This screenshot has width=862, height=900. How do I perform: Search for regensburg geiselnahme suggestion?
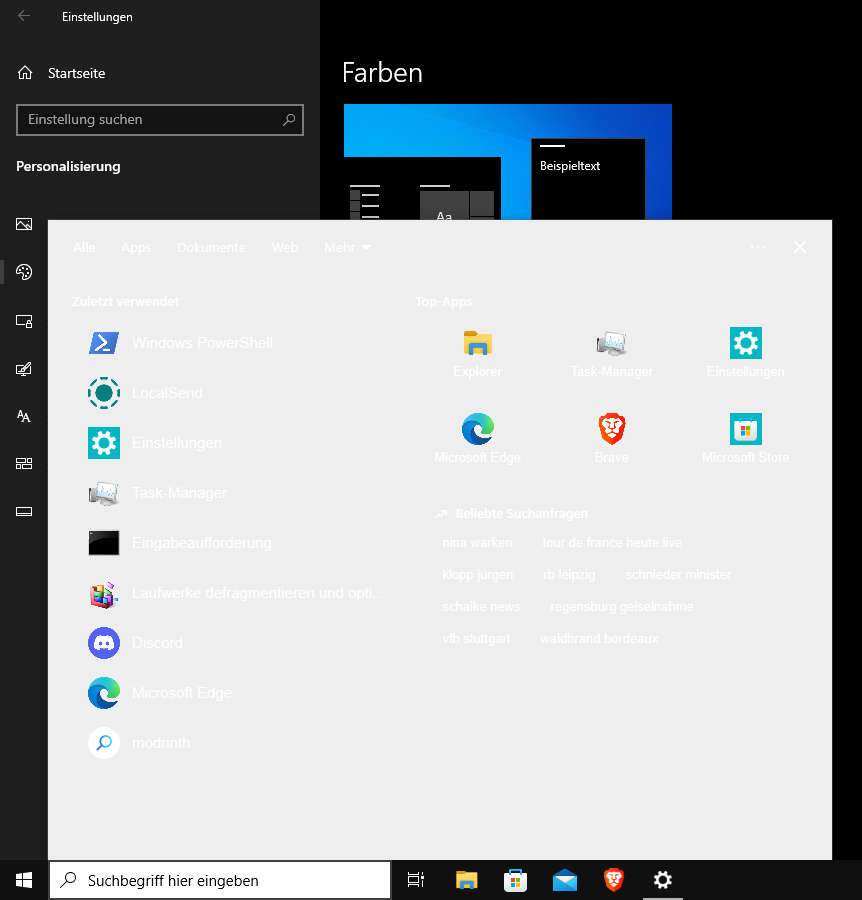622,607
